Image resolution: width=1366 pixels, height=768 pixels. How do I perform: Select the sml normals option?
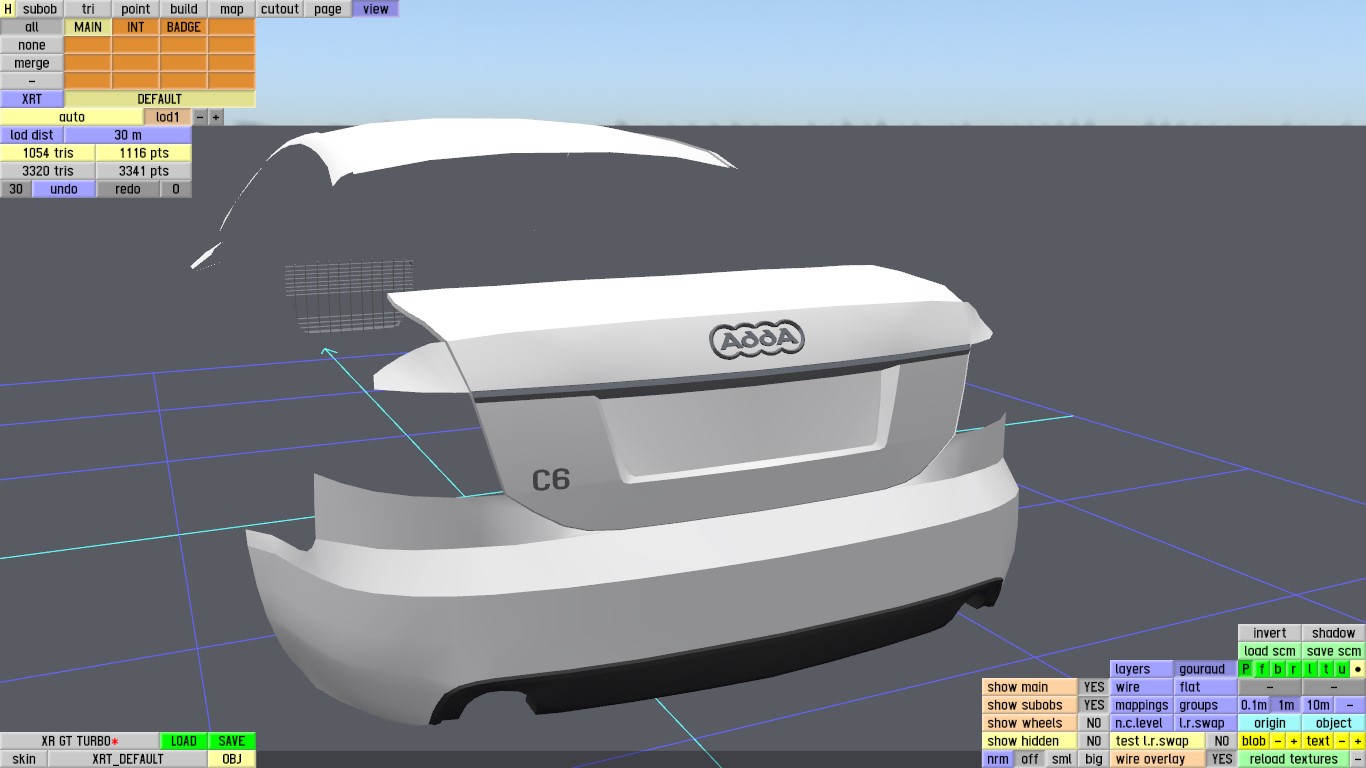pos(1062,759)
